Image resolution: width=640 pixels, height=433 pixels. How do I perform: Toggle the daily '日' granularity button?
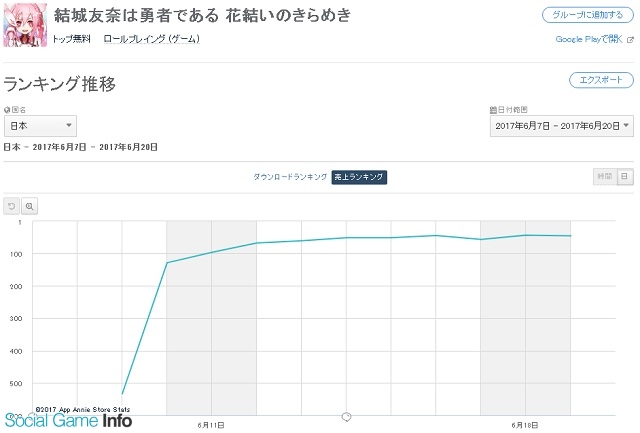click(625, 176)
